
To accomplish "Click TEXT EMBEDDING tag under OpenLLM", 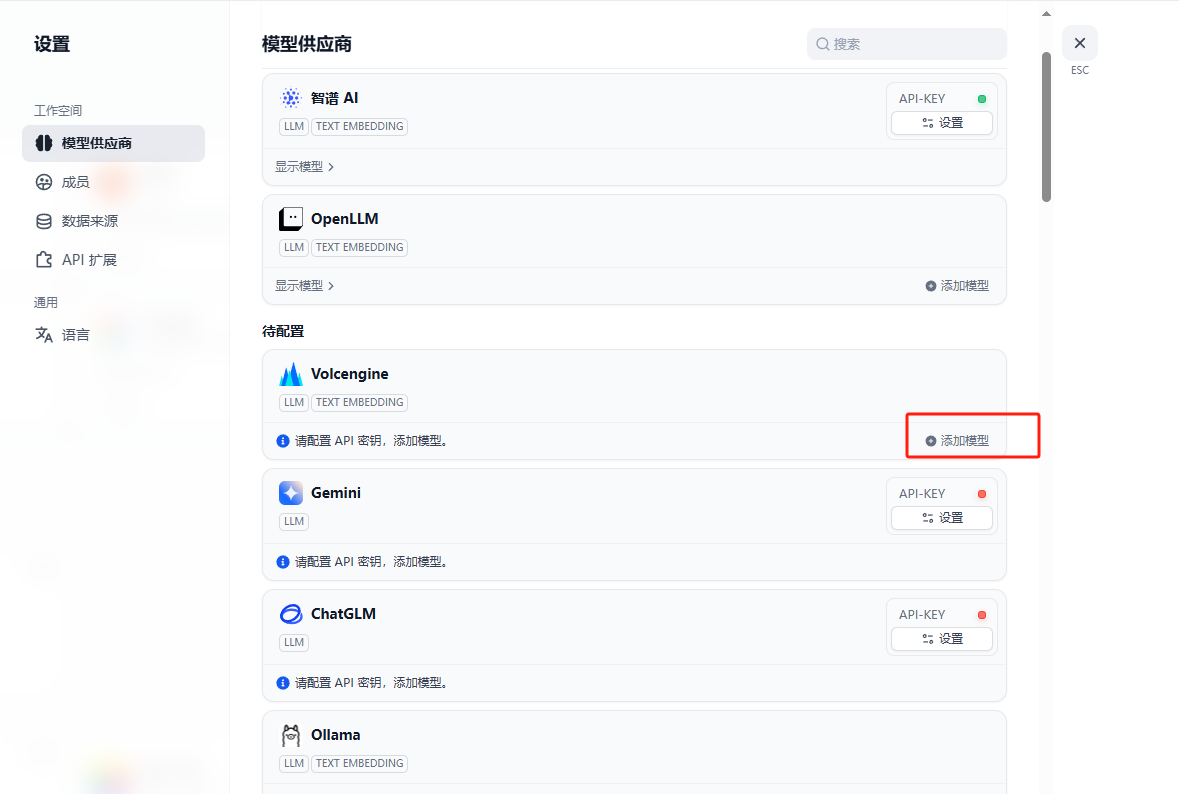I will [x=359, y=247].
